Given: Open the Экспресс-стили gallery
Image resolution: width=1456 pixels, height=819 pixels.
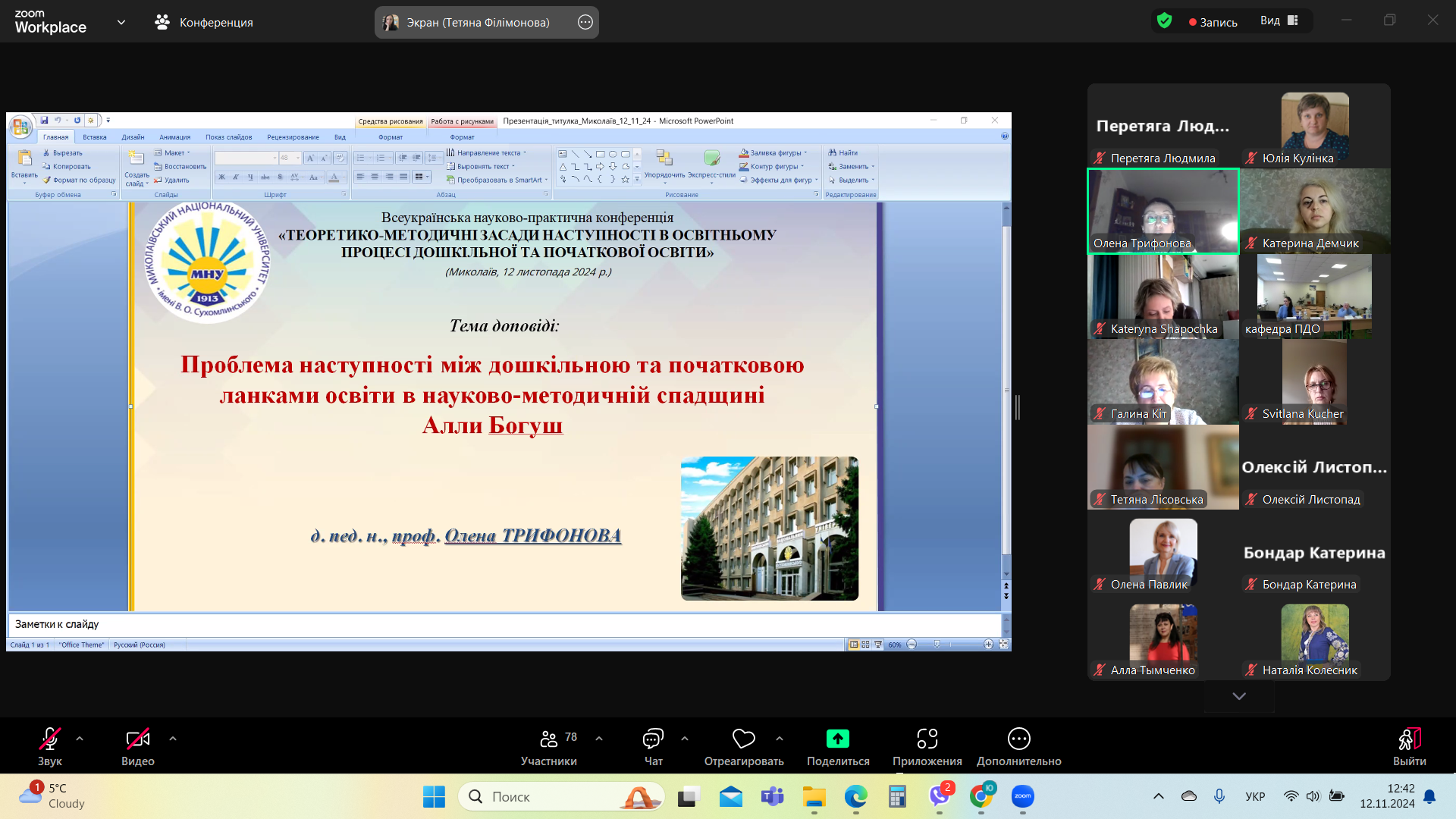Looking at the screenshot, I should pos(711,165).
